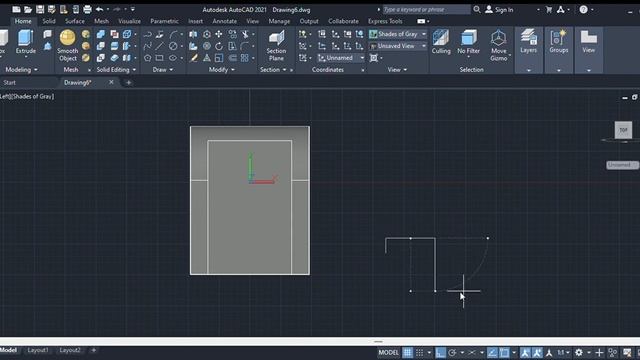Click the Move Gizmo tool
This screenshot has width=640, height=360.
498,46
